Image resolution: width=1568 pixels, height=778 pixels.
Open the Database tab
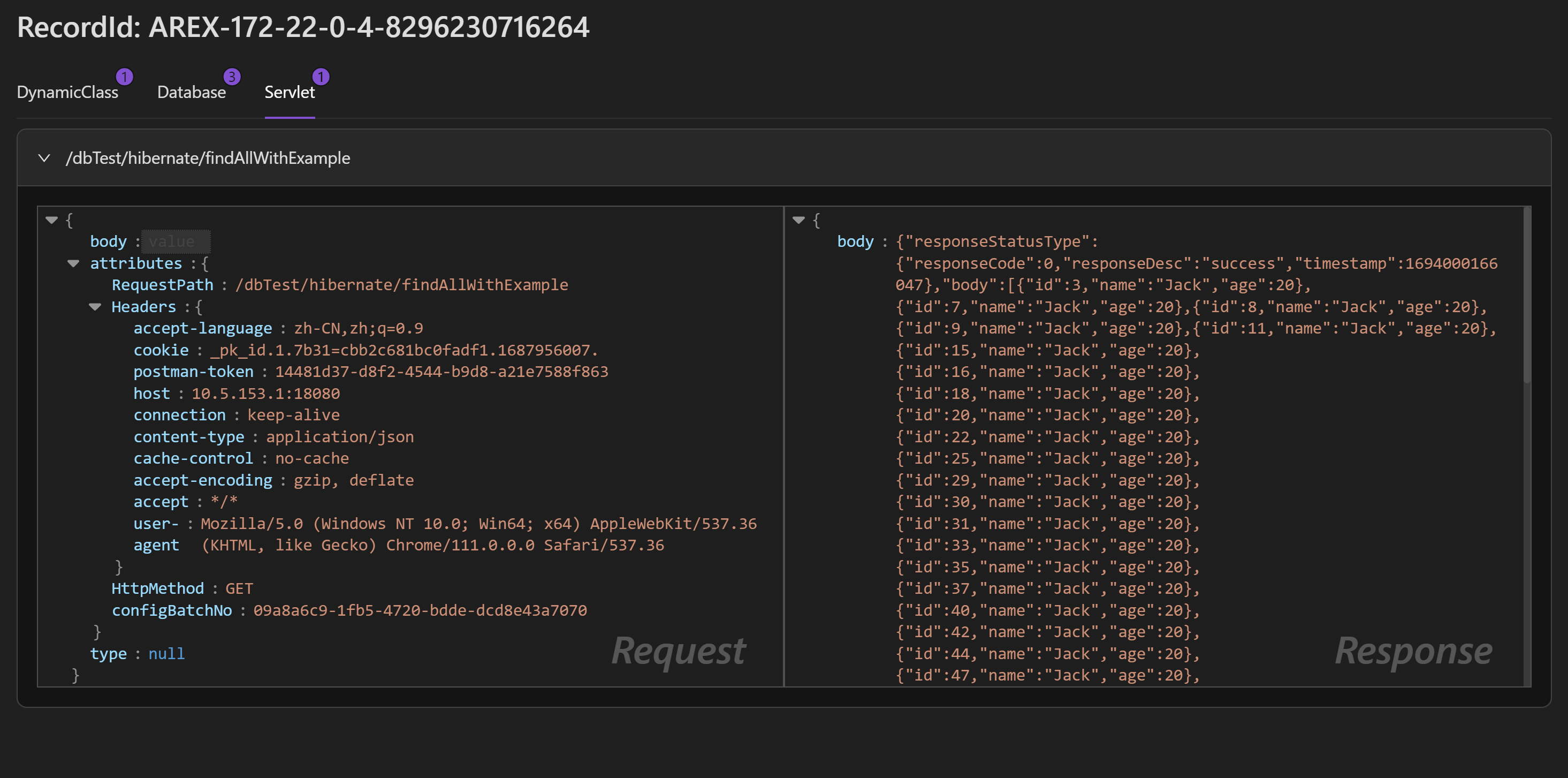click(191, 92)
